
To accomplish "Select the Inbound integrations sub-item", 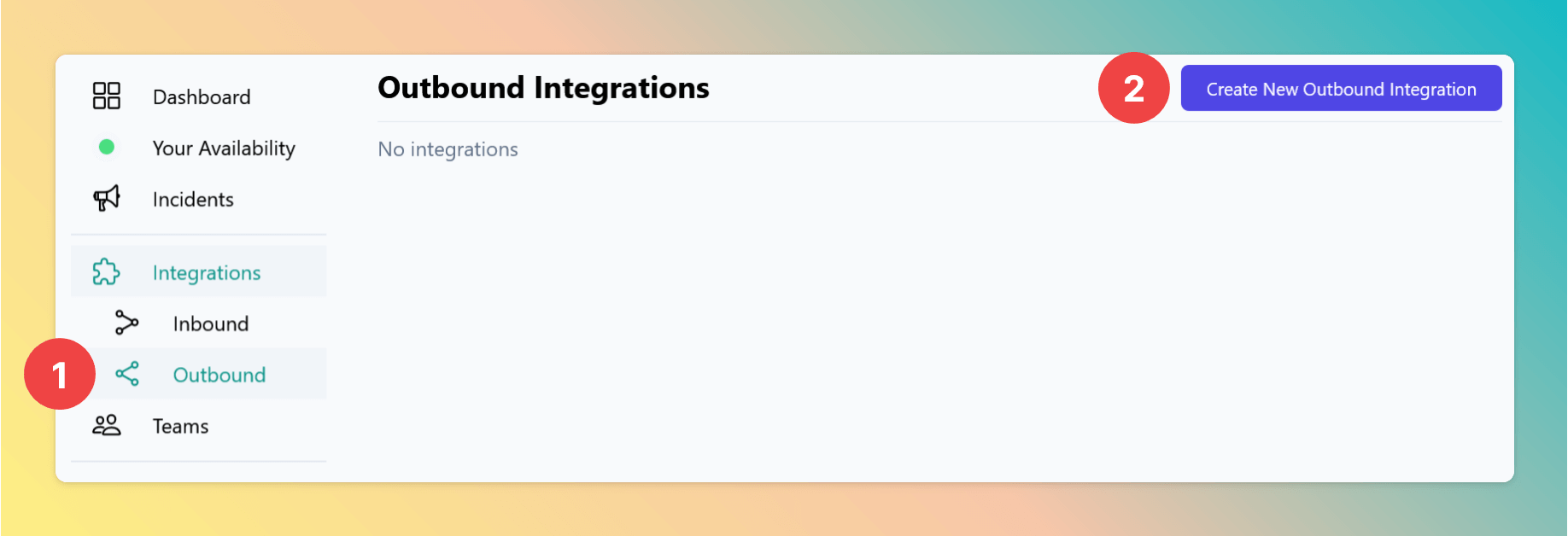I will pos(208,323).
